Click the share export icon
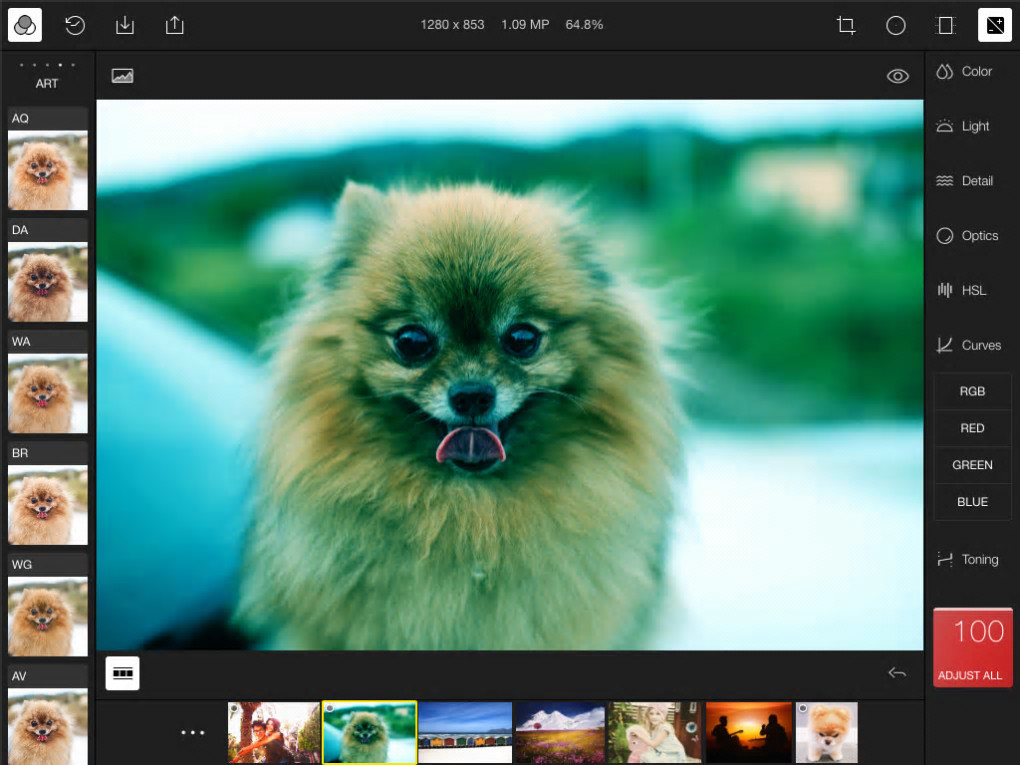Viewport: 1020px width, 765px height. 174,25
